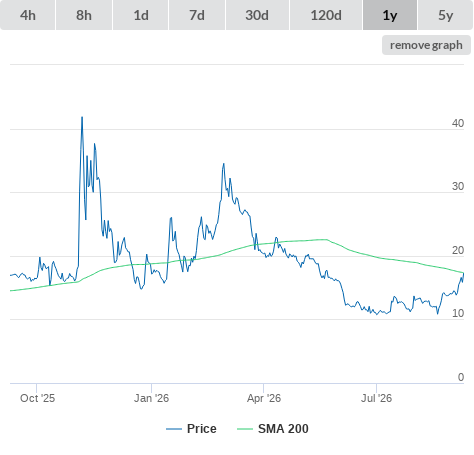474x455 pixels.
Task: Click the remove graph button
Action: 426,45
